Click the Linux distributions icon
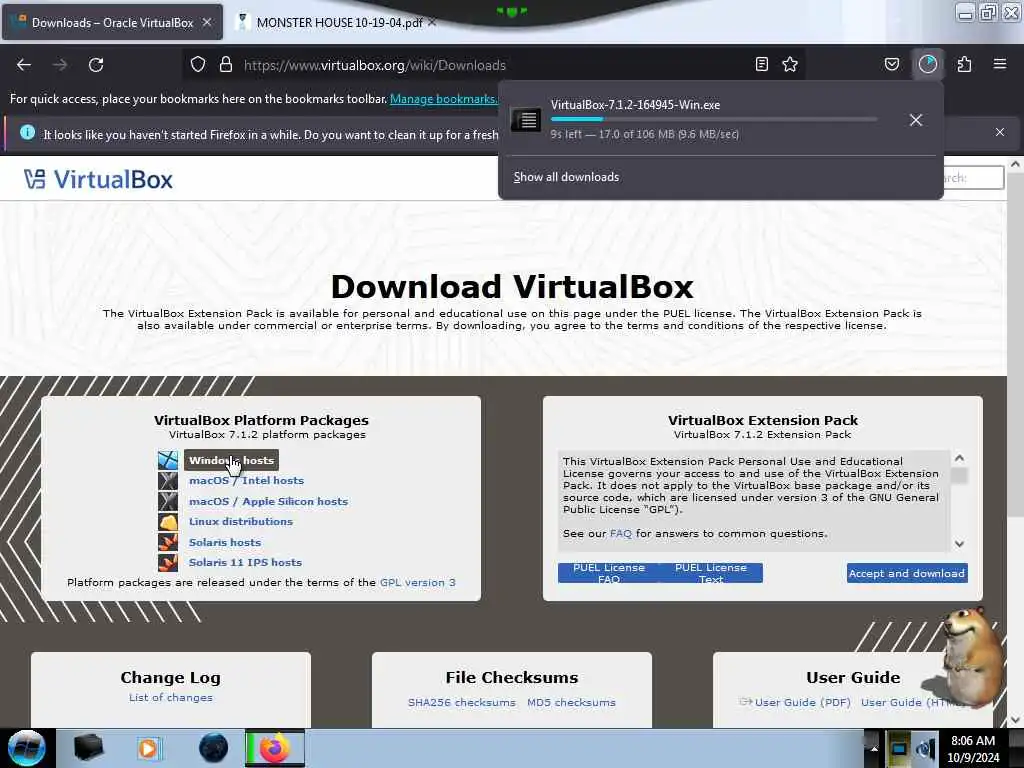 point(168,522)
